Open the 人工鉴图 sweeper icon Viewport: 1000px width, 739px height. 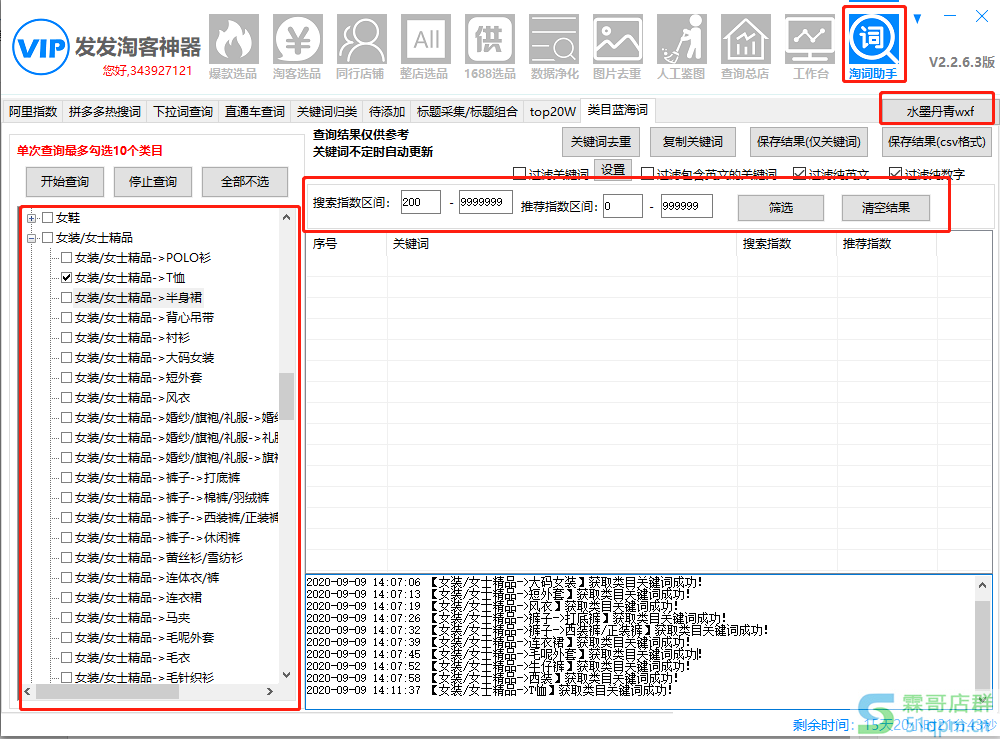681,45
